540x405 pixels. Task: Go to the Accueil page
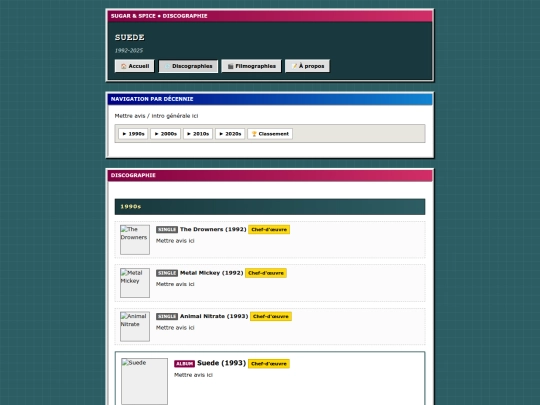[x=135, y=66]
